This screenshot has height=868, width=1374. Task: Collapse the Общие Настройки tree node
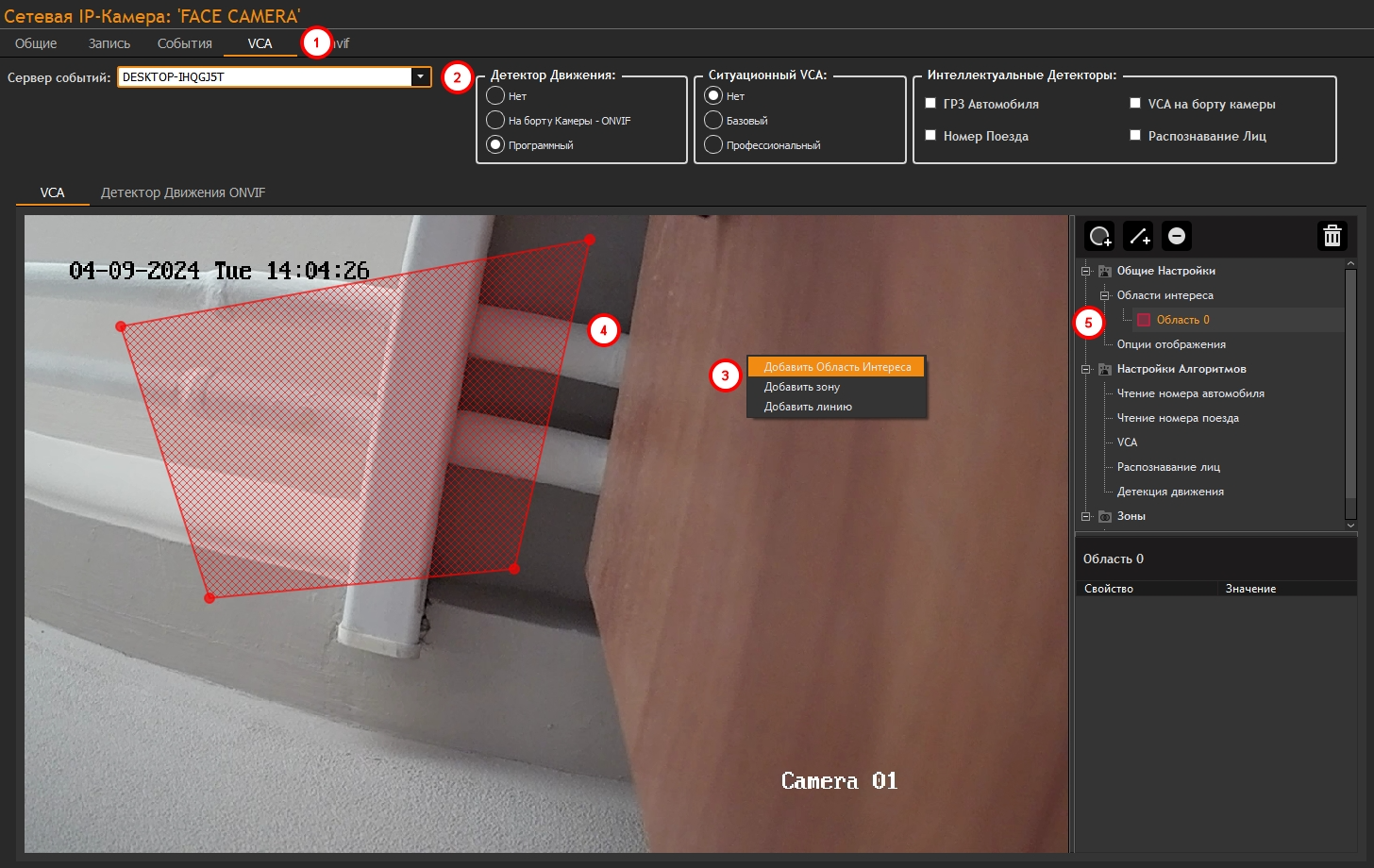click(x=1085, y=271)
